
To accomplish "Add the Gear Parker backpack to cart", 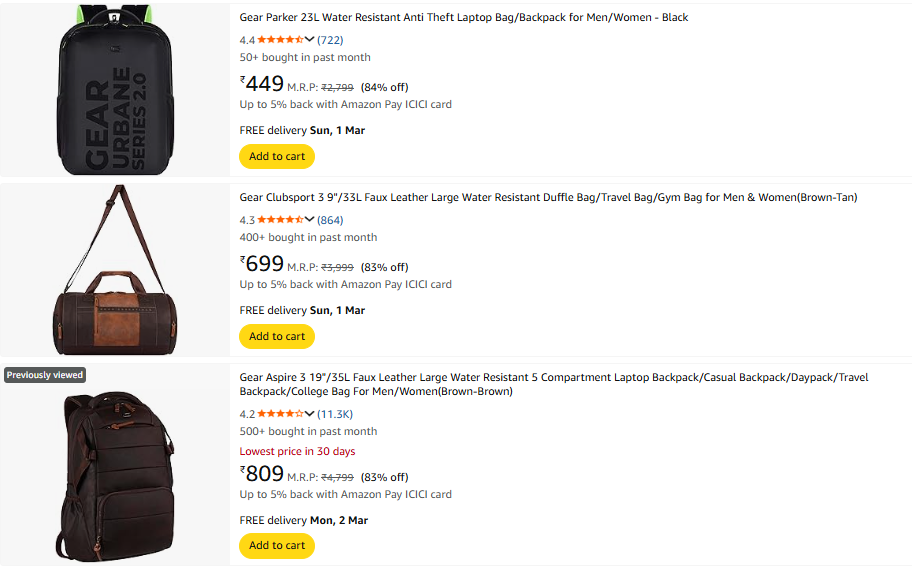I will [277, 156].
